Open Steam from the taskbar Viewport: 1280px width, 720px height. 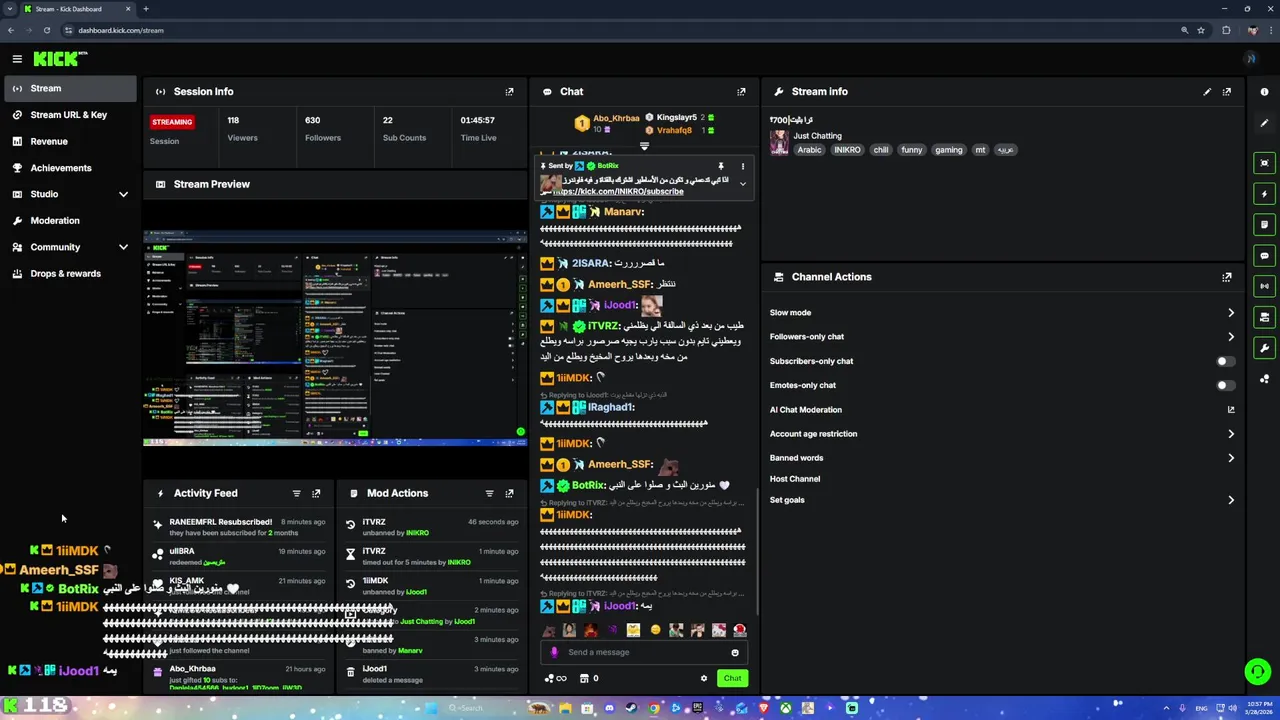click(x=631, y=708)
